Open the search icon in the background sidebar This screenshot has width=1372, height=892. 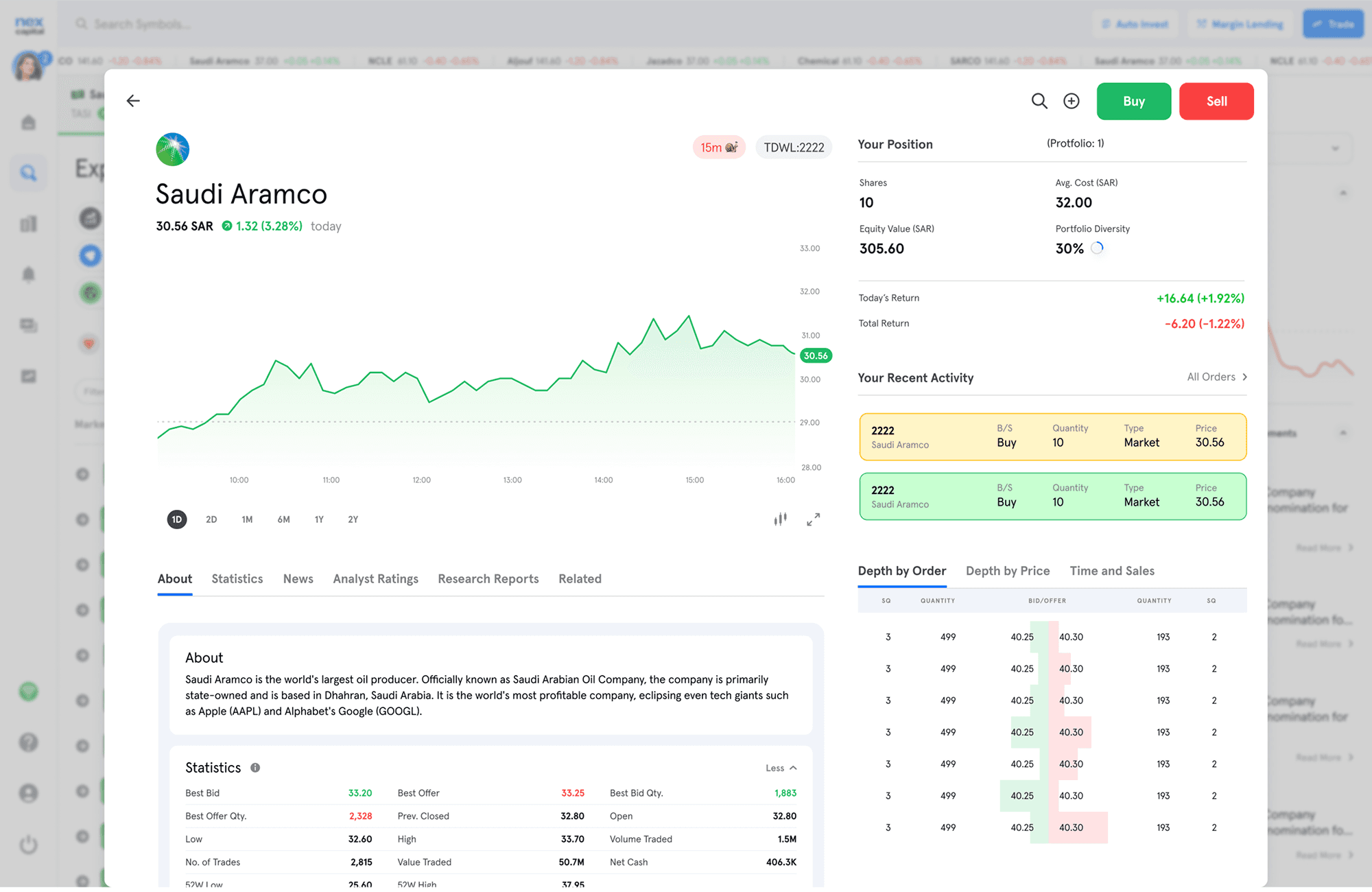coord(28,173)
